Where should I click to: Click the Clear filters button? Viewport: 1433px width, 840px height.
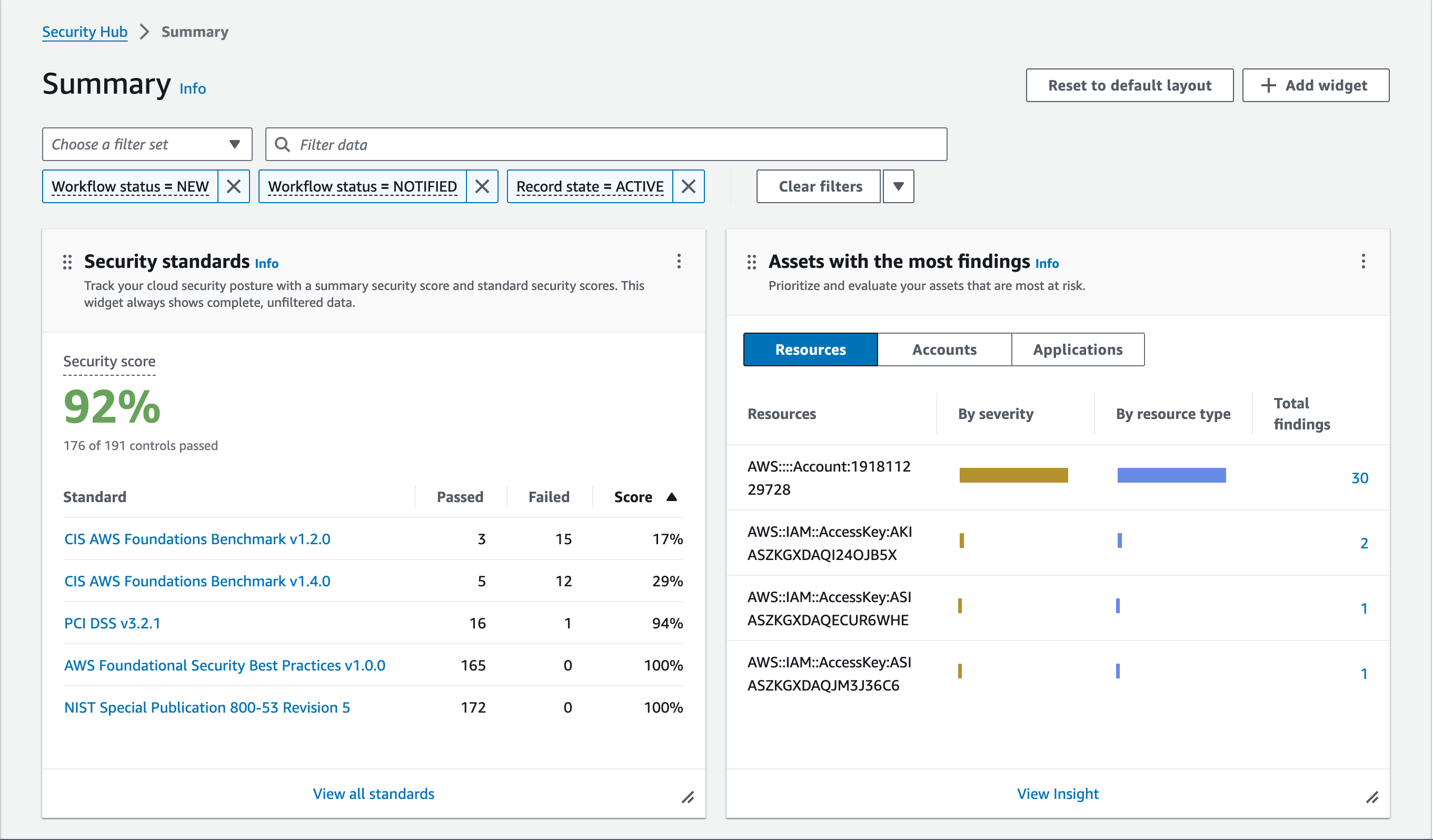(x=819, y=186)
